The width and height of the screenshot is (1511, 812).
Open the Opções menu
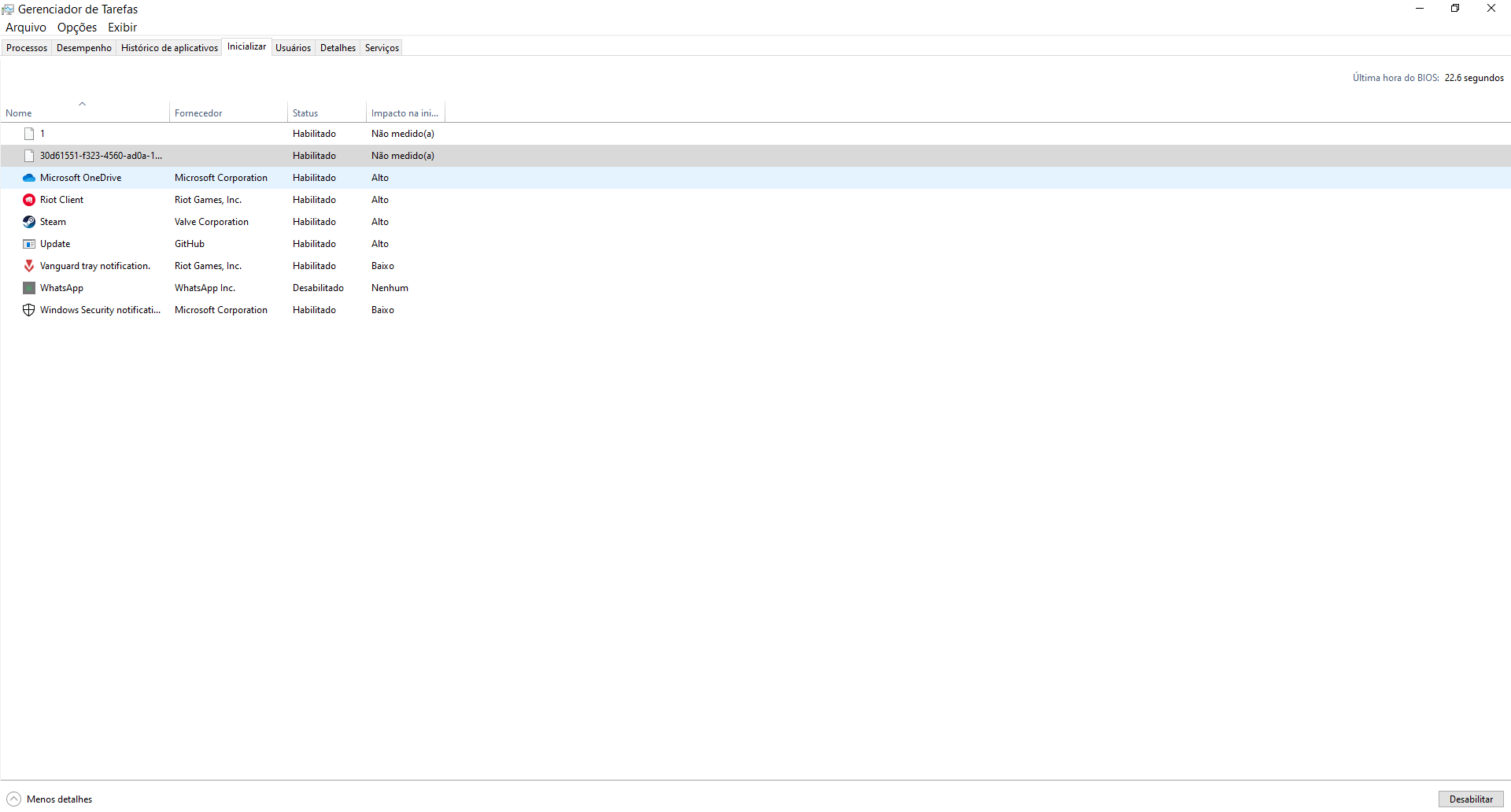77,28
